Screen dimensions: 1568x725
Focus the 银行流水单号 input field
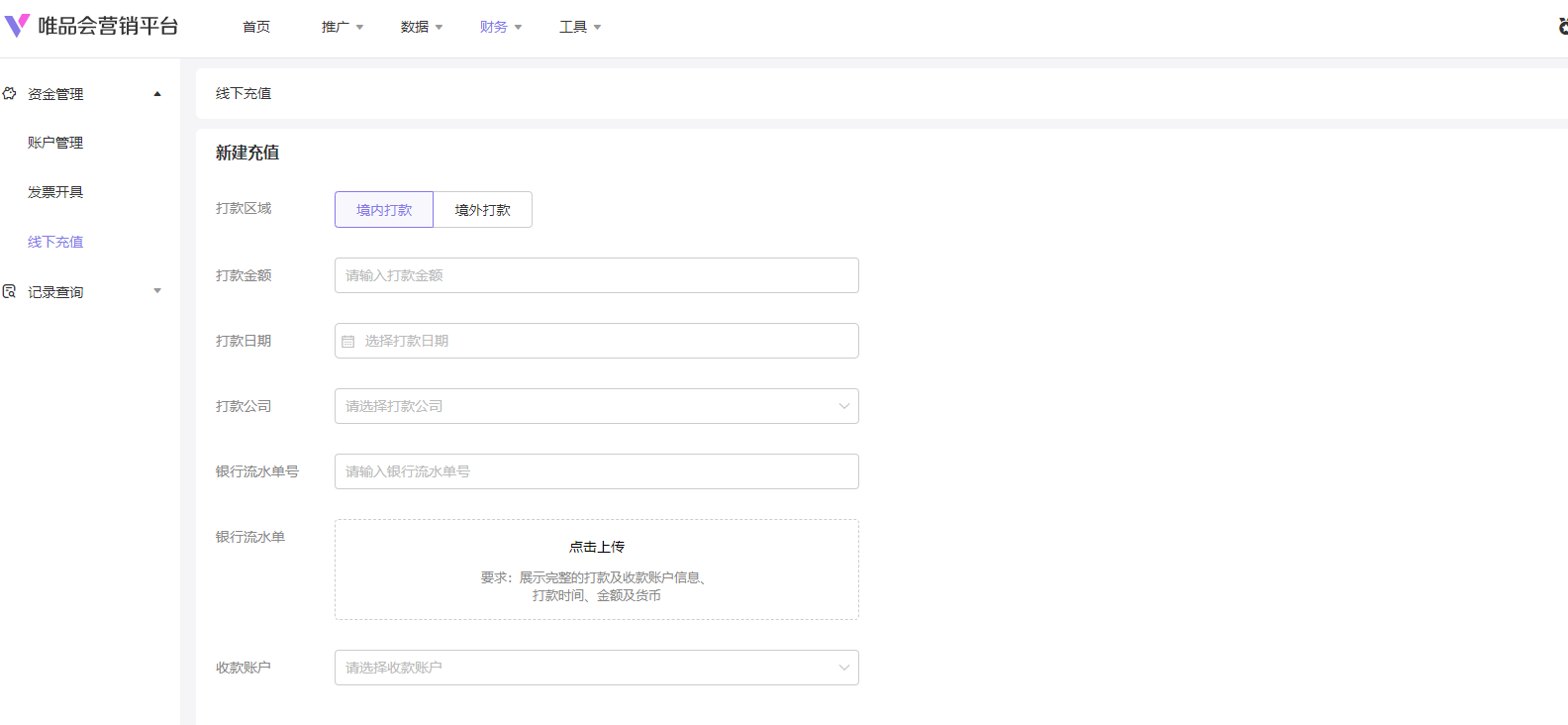click(596, 471)
